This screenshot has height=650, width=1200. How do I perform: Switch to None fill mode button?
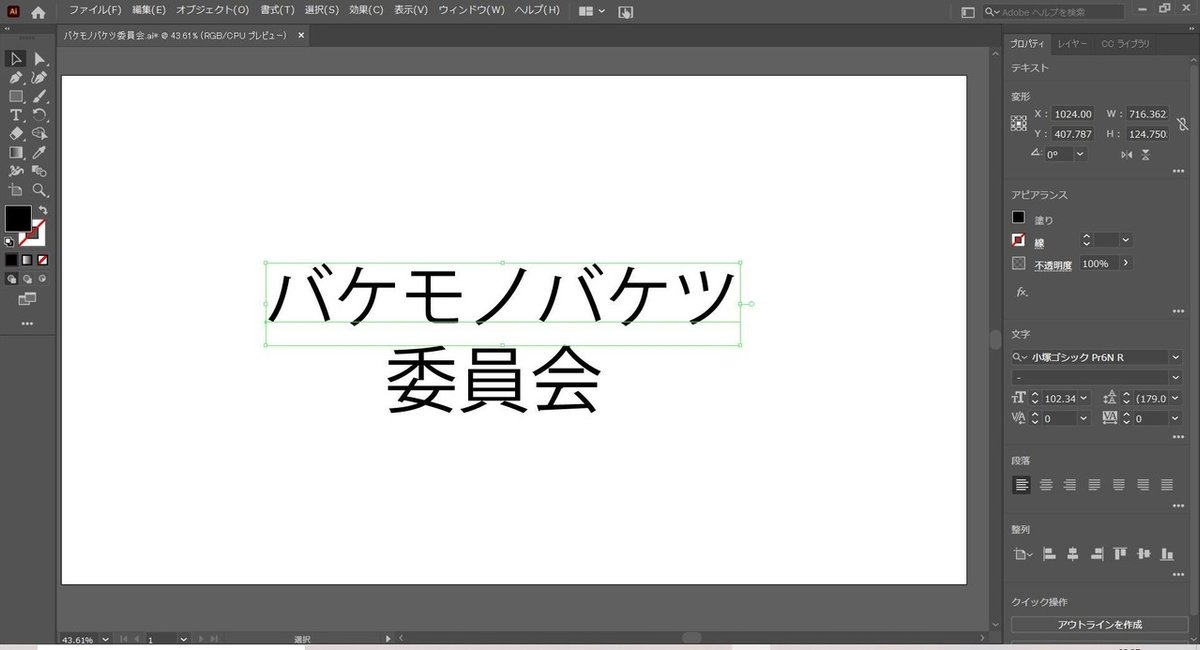pos(42,260)
